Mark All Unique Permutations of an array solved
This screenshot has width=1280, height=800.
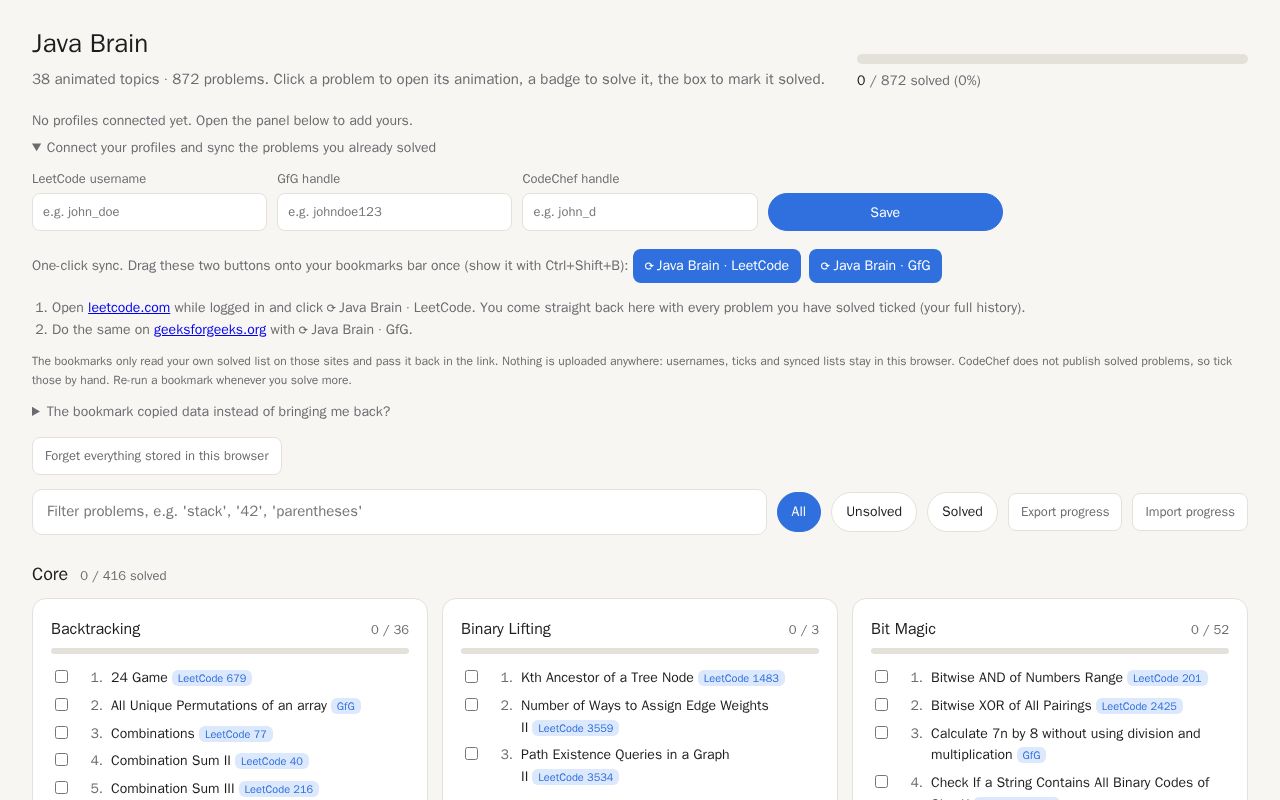pyautogui.click(x=61, y=705)
